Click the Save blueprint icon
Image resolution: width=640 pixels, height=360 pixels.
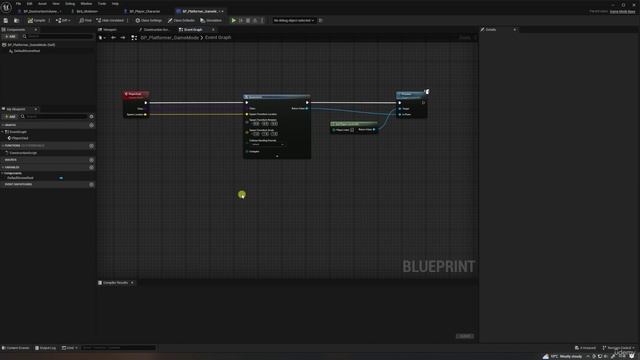[x=6, y=20]
